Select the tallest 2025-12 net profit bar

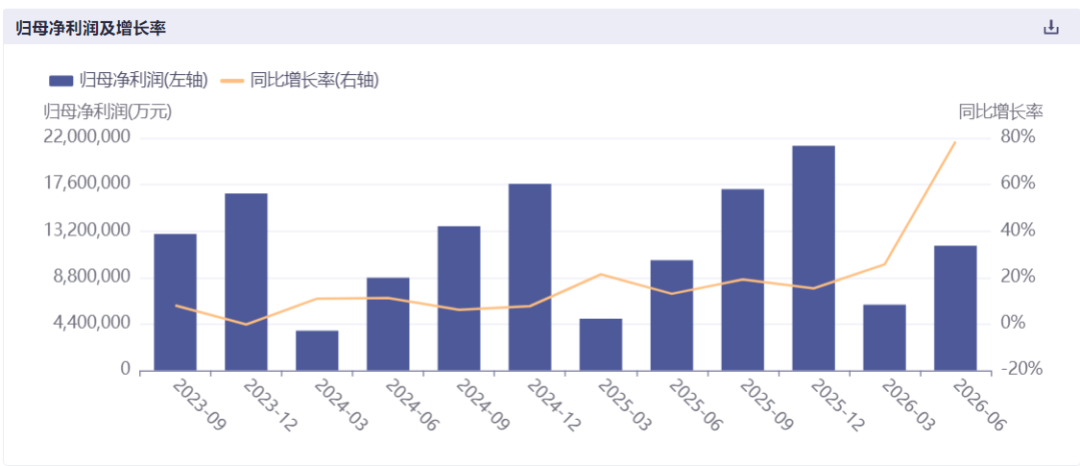813,258
